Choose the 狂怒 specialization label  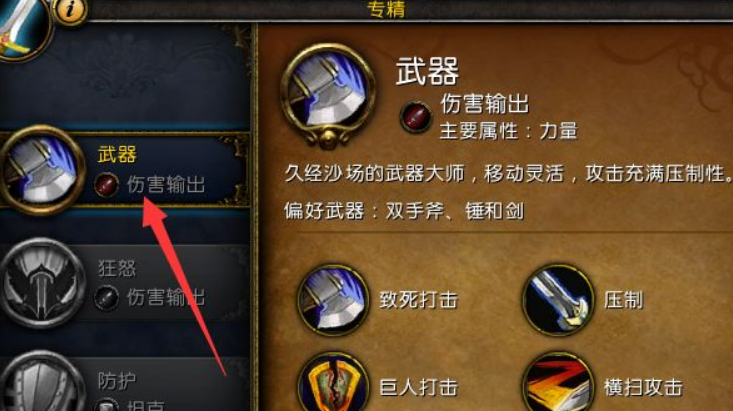[117, 268]
